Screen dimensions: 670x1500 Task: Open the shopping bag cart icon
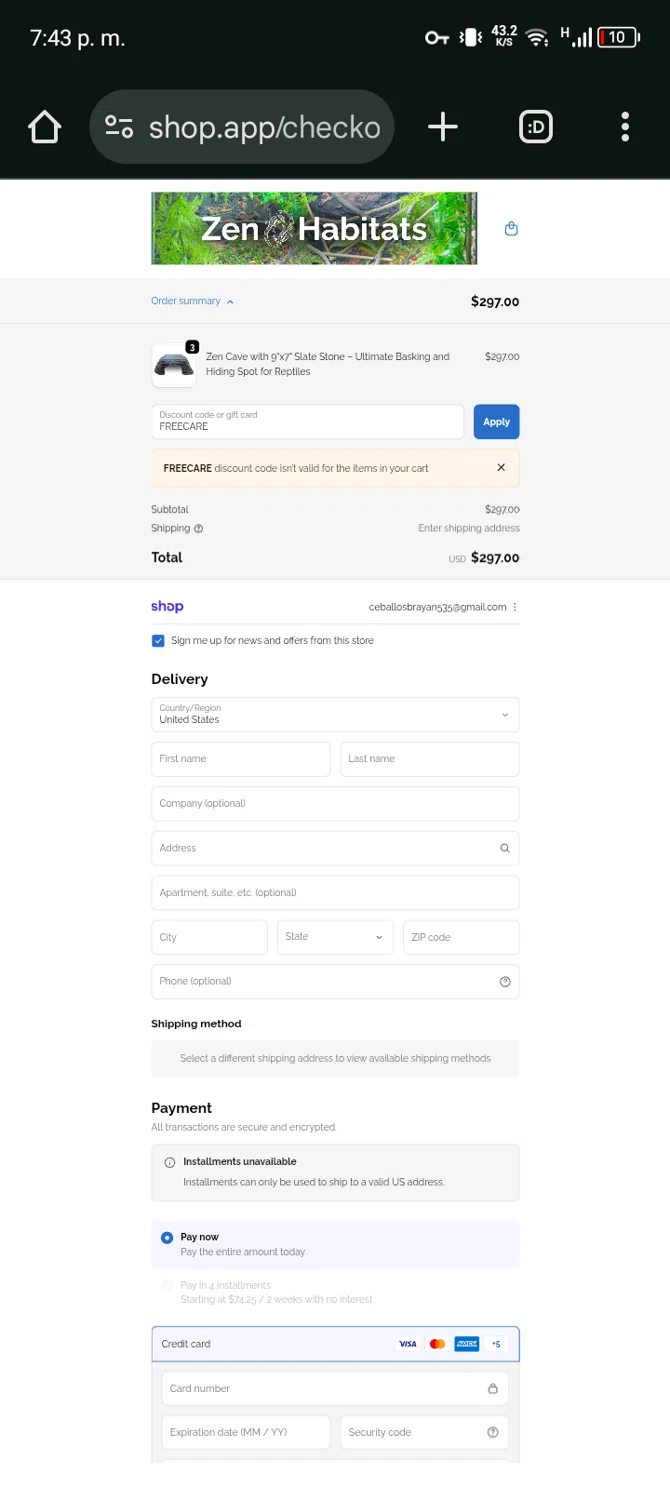tap(511, 229)
